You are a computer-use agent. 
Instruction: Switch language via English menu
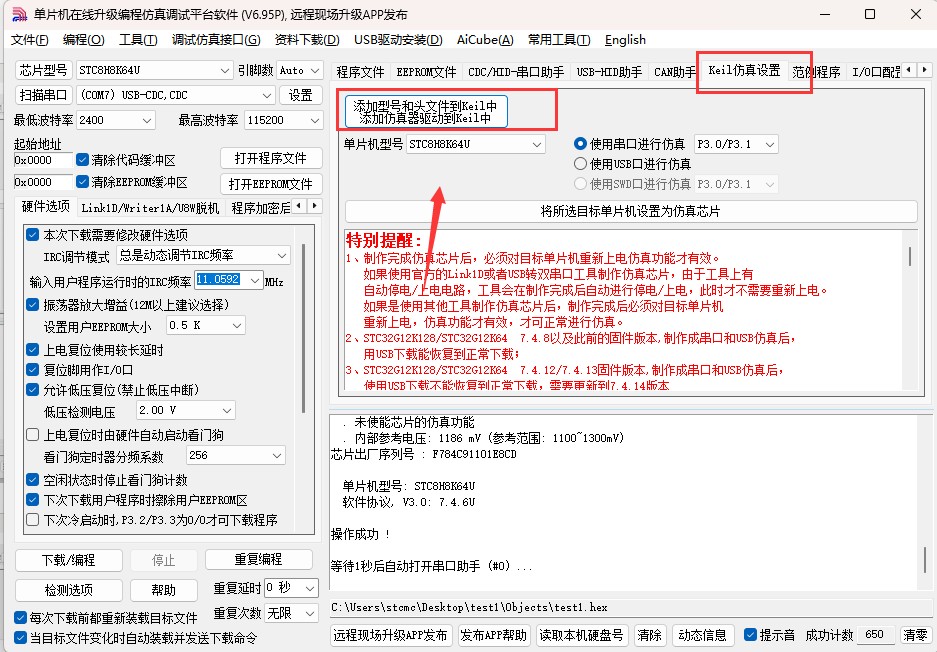[625, 40]
